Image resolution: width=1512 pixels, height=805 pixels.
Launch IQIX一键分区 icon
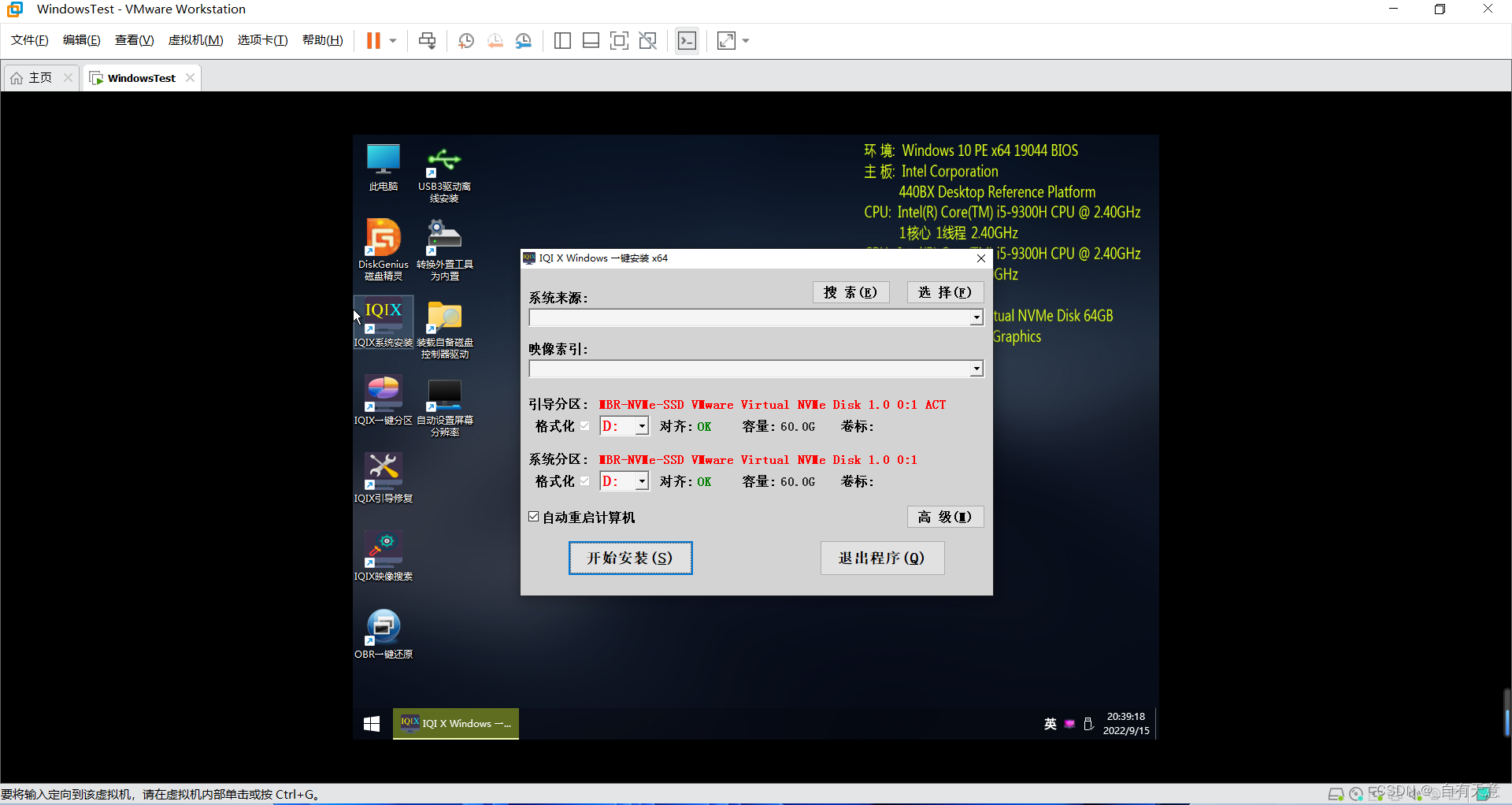point(384,401)
